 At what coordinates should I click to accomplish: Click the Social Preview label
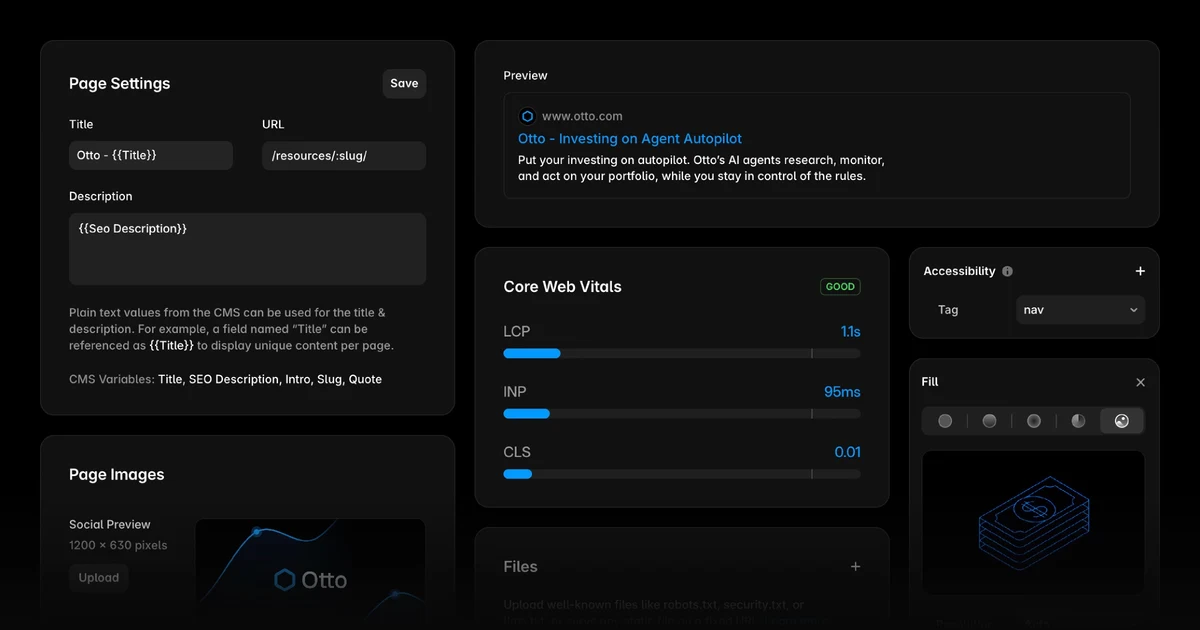[110, 524]
